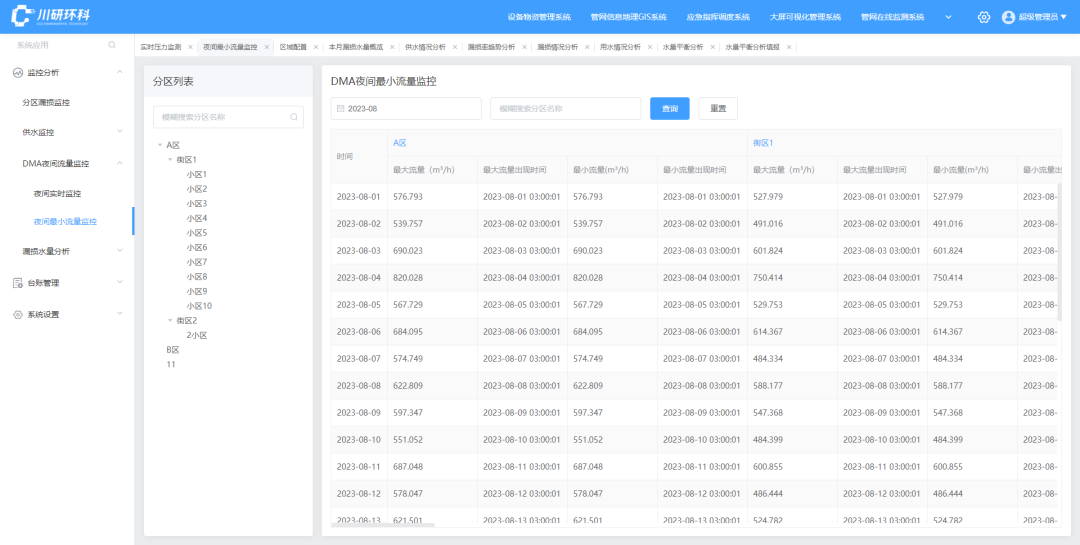
Task: Click the 系统设置 gear icon in sidebar
Action: click(17, 314)
